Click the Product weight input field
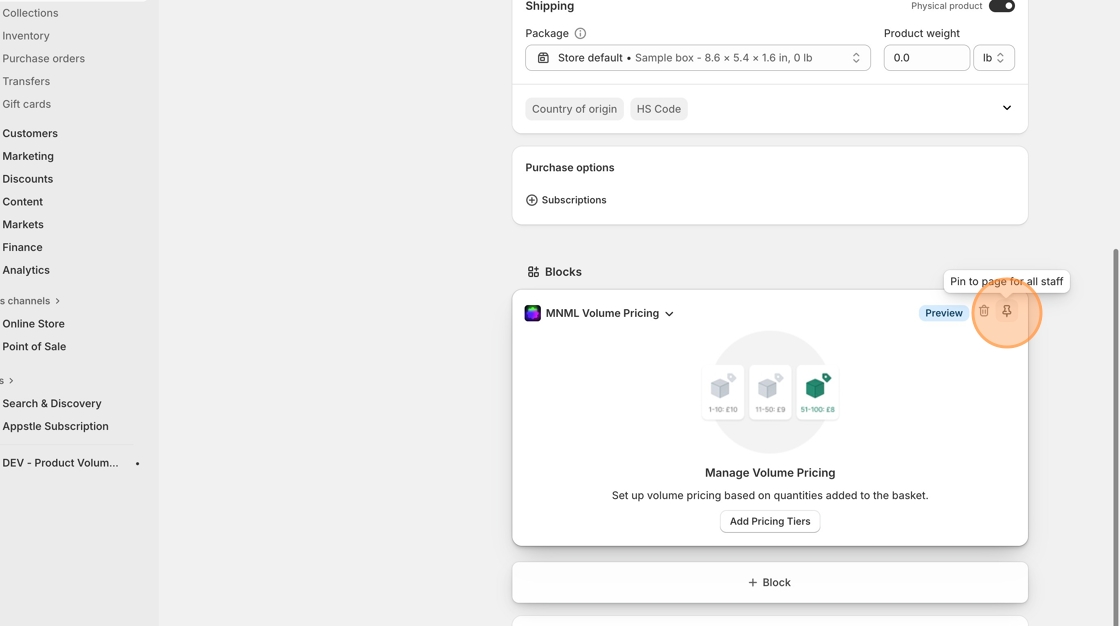The width and height of the screenshot is (1120, 626). point(926,58)
